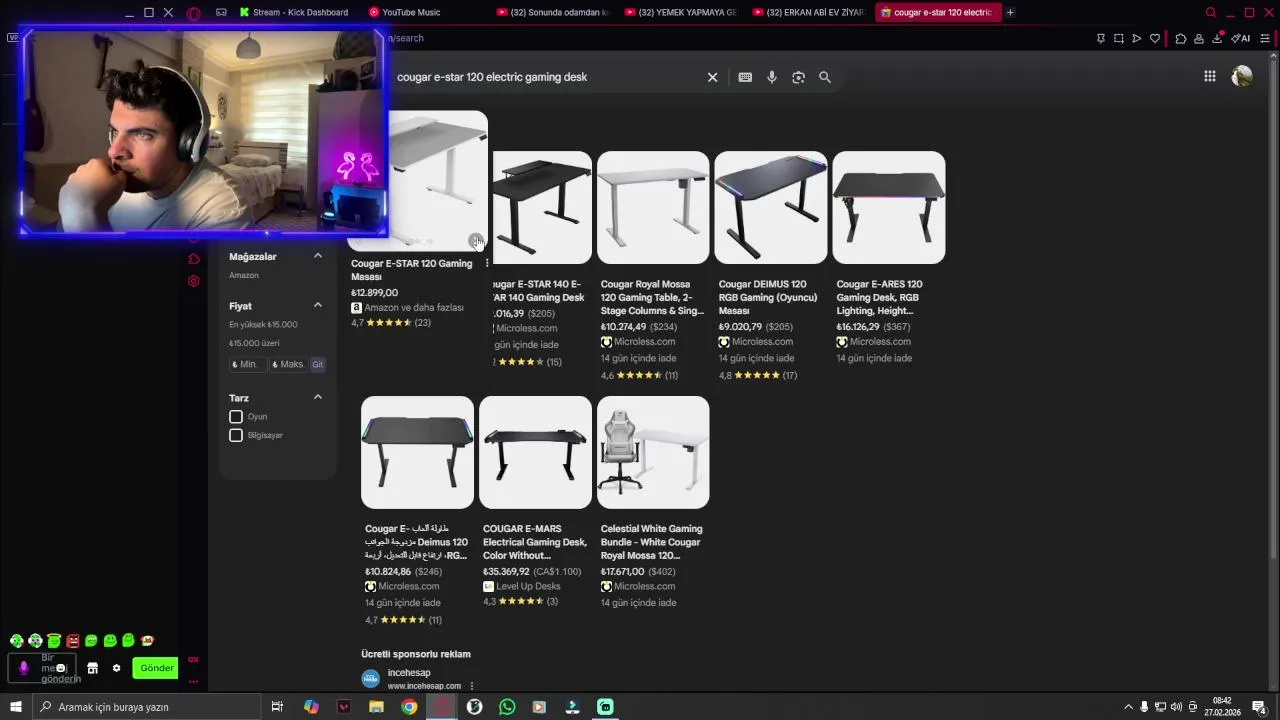Click the ₺12.899,00 price text
Viewport: 1280px width, 720px height.
pos(374,293)
